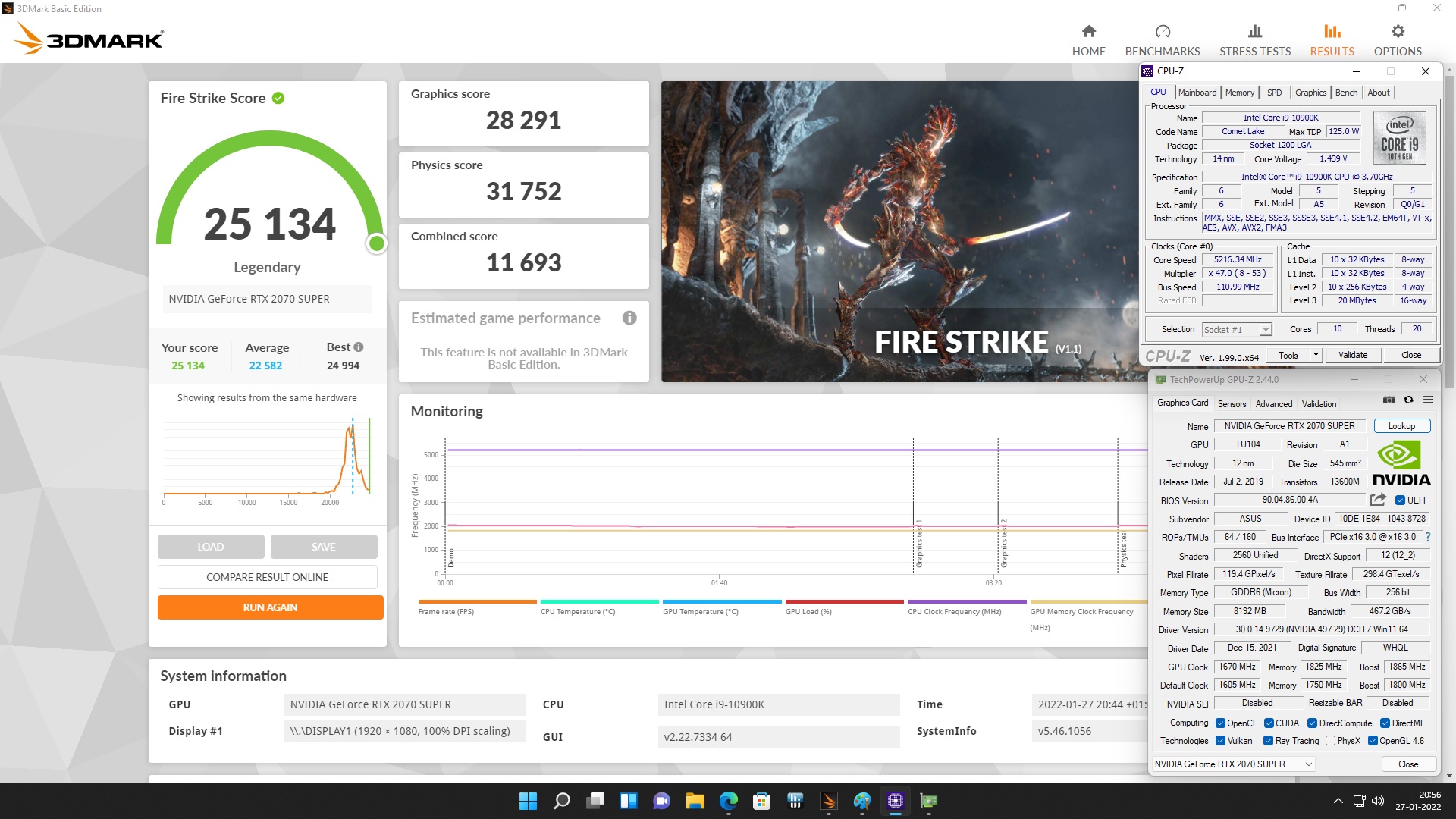Click the score distribution chart
The height and width of the screenshot is (819, 1456).
pos(267,459)
